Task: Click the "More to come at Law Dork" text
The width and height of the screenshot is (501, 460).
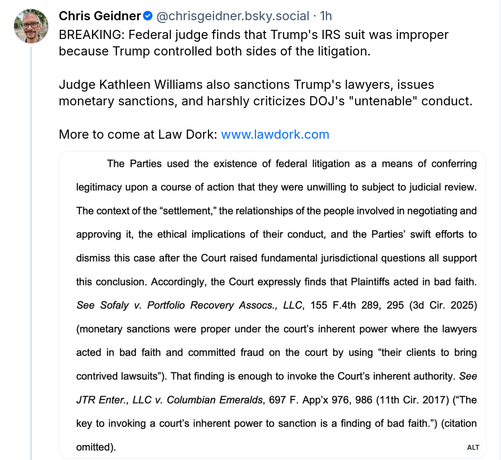Action: click(138, 134)
